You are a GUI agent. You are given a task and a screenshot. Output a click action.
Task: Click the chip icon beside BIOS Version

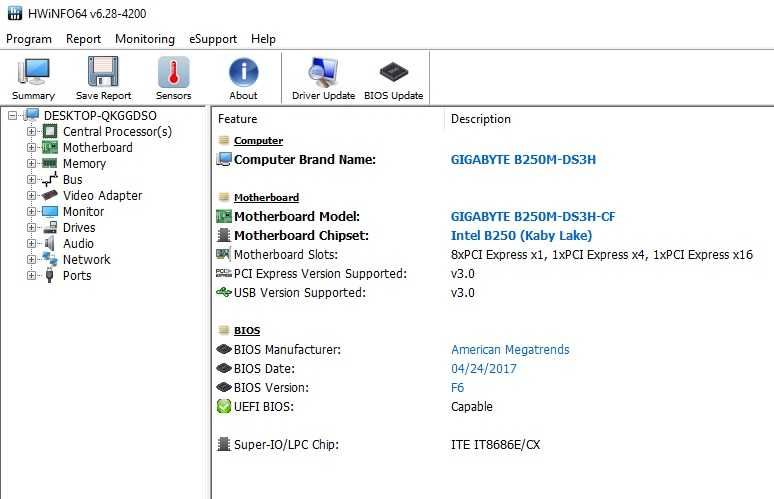[224, 387]
